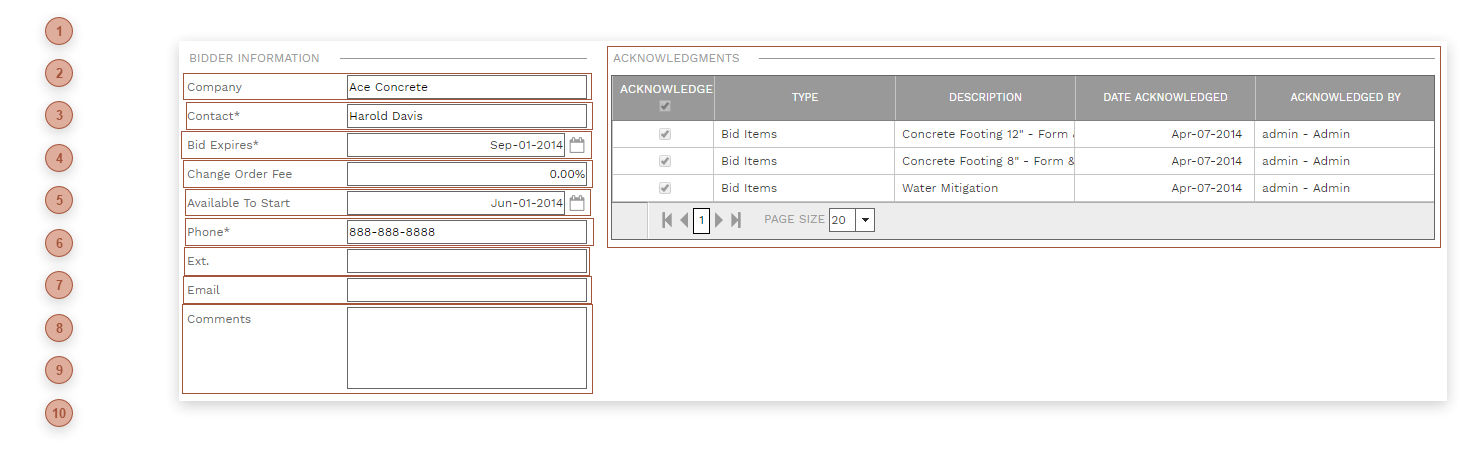Screen dimensions: 1466x452
Task: Open the Available To Start calendar picker
Action: 576,203
